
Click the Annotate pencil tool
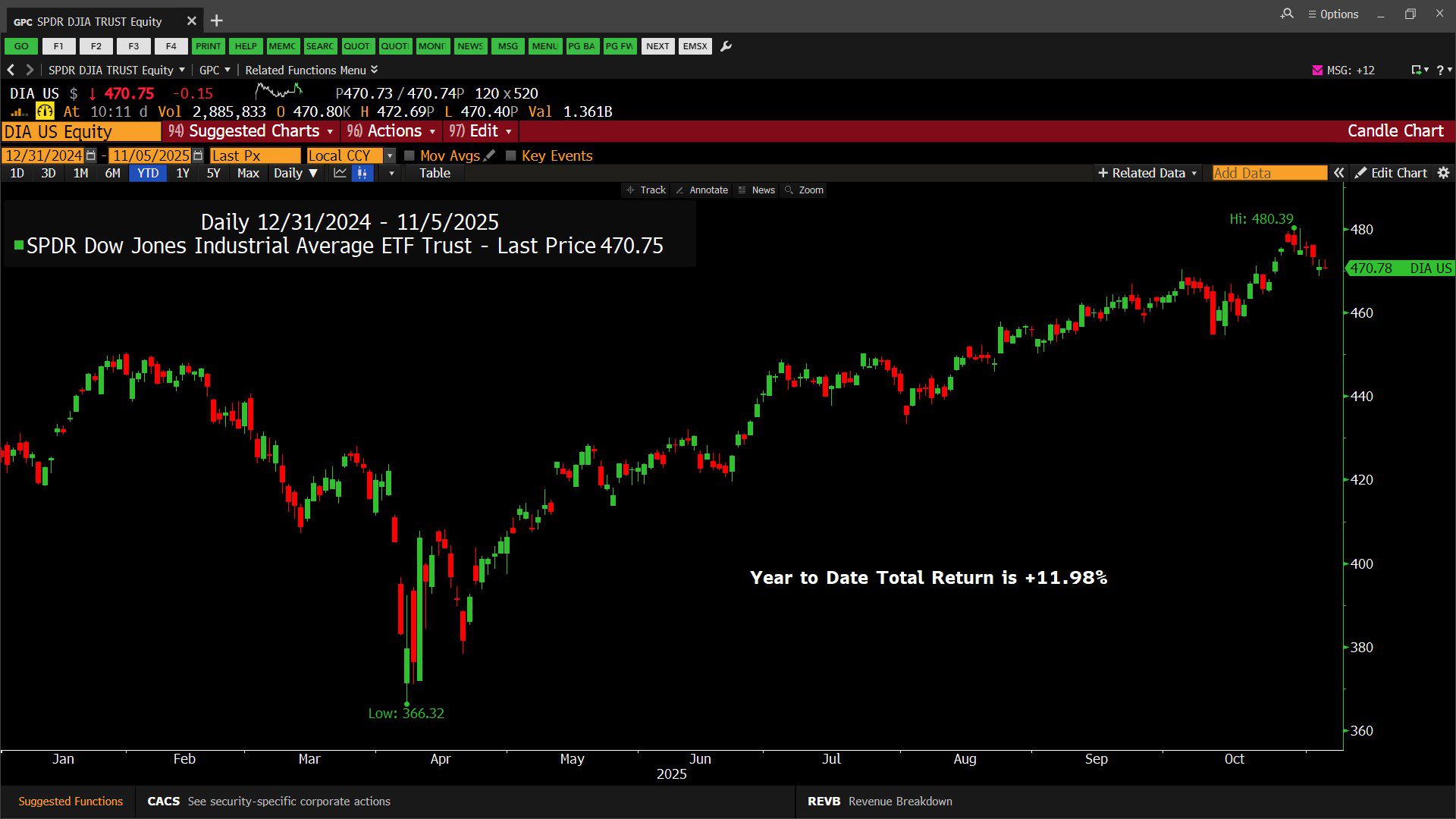[701, 190]
